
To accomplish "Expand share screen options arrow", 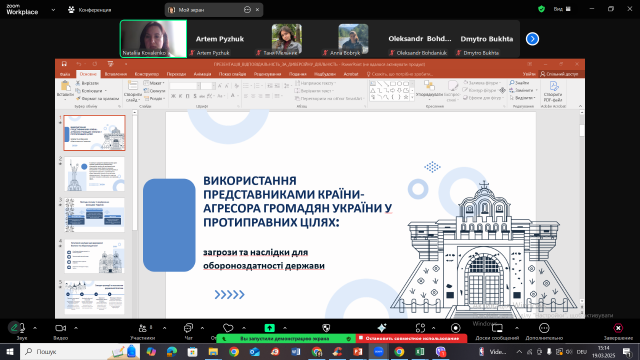I will click(285, 328).
